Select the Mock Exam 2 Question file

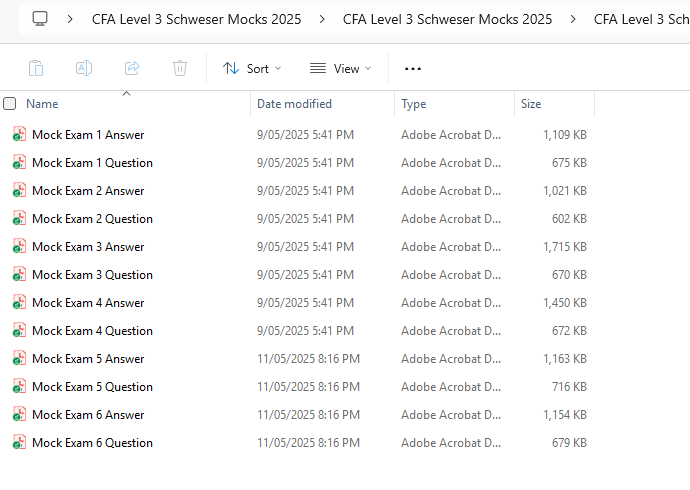(x=92, y=218)
